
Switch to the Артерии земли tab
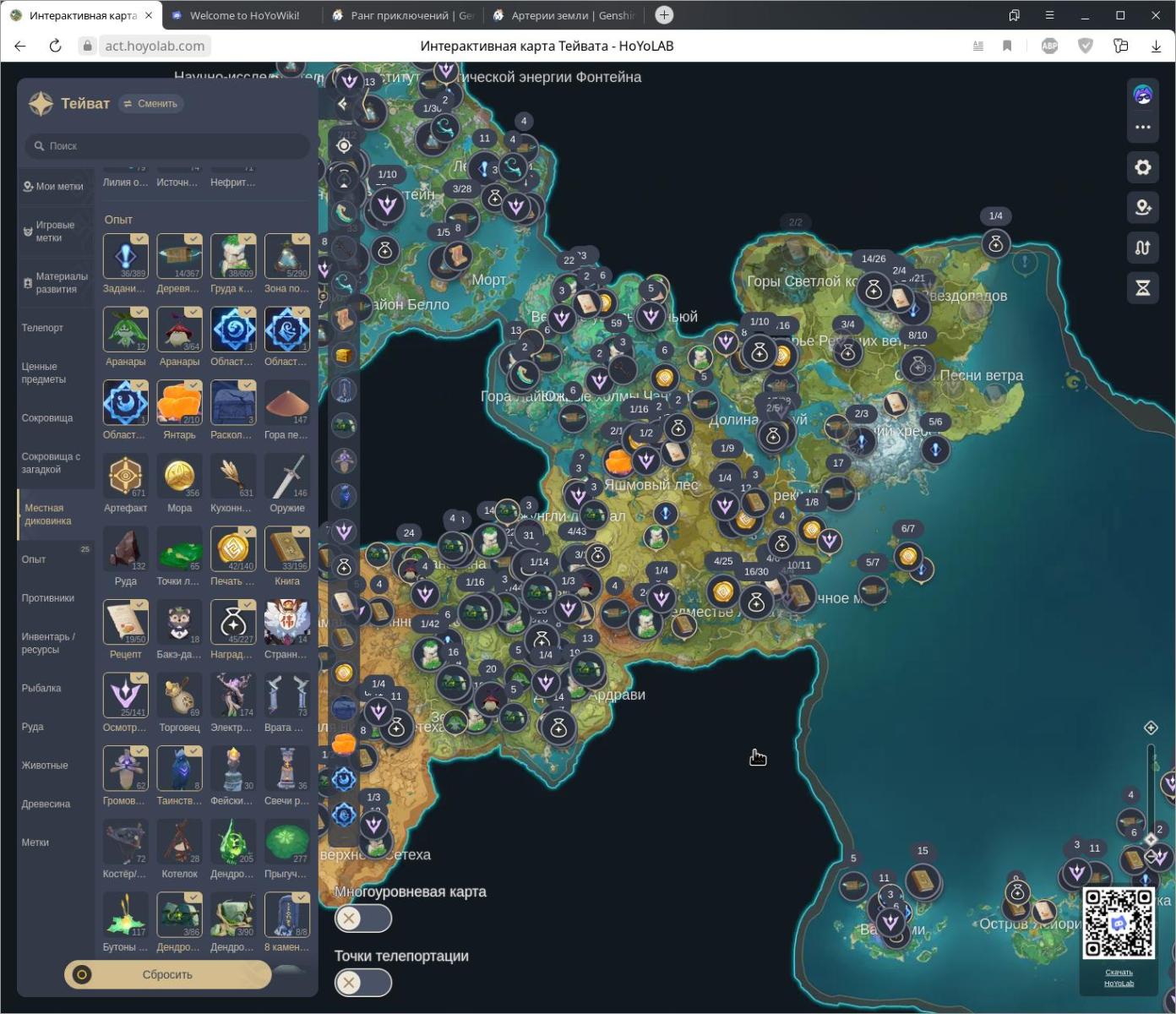[x=564, y=15]
